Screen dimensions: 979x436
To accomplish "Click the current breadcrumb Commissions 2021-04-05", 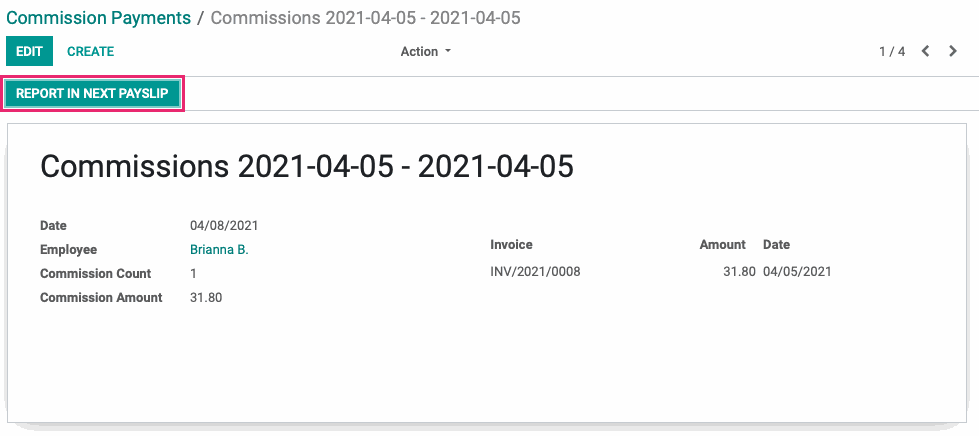I will point(365,17).
